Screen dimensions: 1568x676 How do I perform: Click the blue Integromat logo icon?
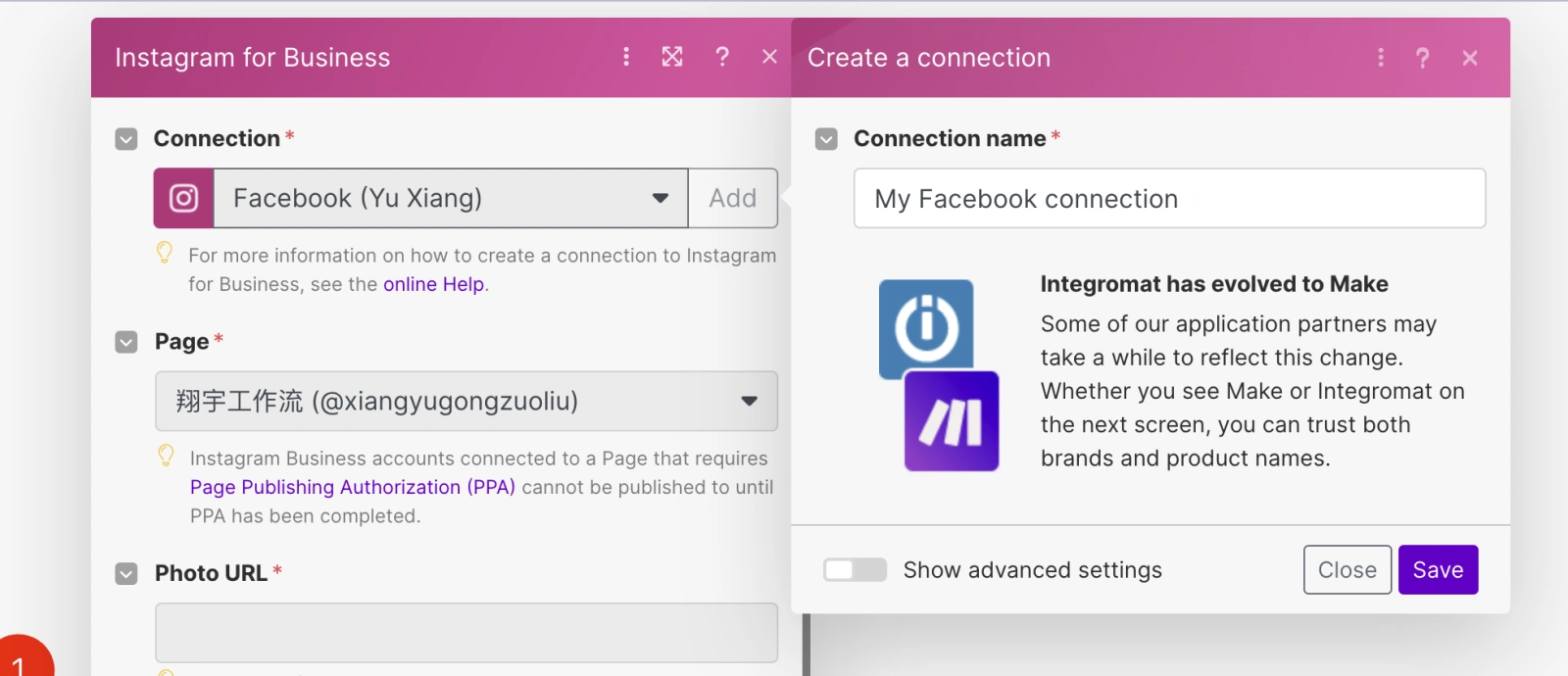click(x=926, y=326)
